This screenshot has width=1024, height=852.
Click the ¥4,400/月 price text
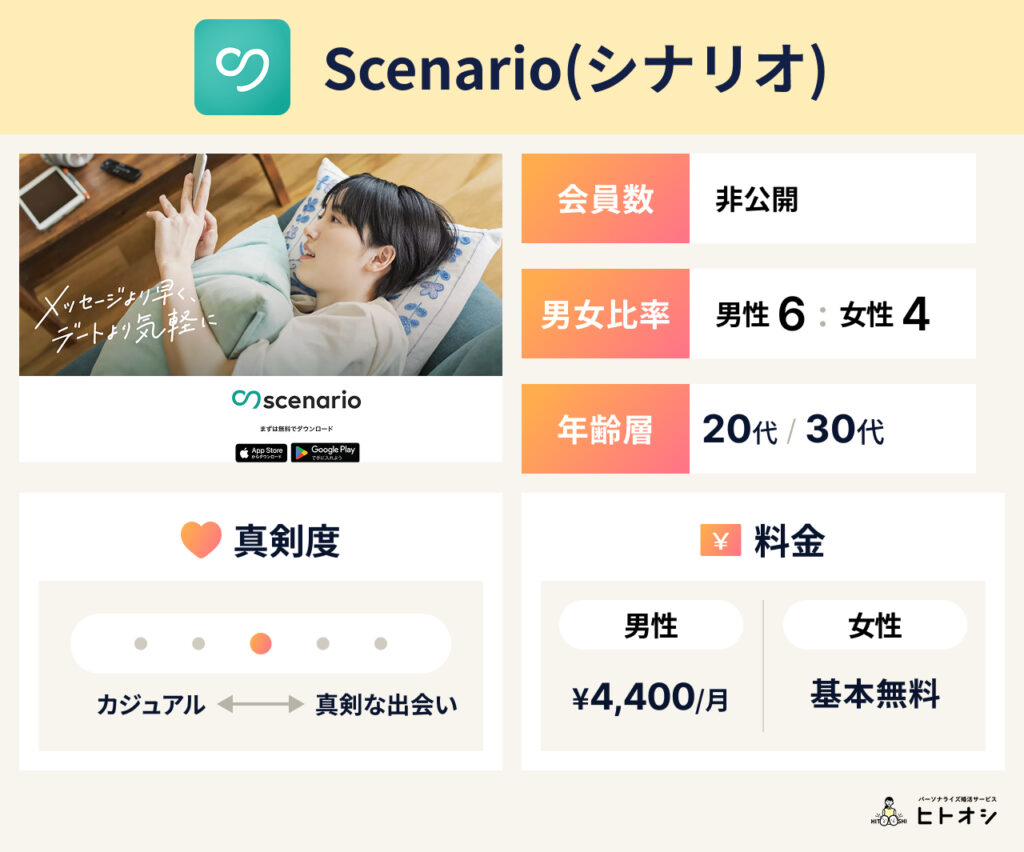[650, 698]
